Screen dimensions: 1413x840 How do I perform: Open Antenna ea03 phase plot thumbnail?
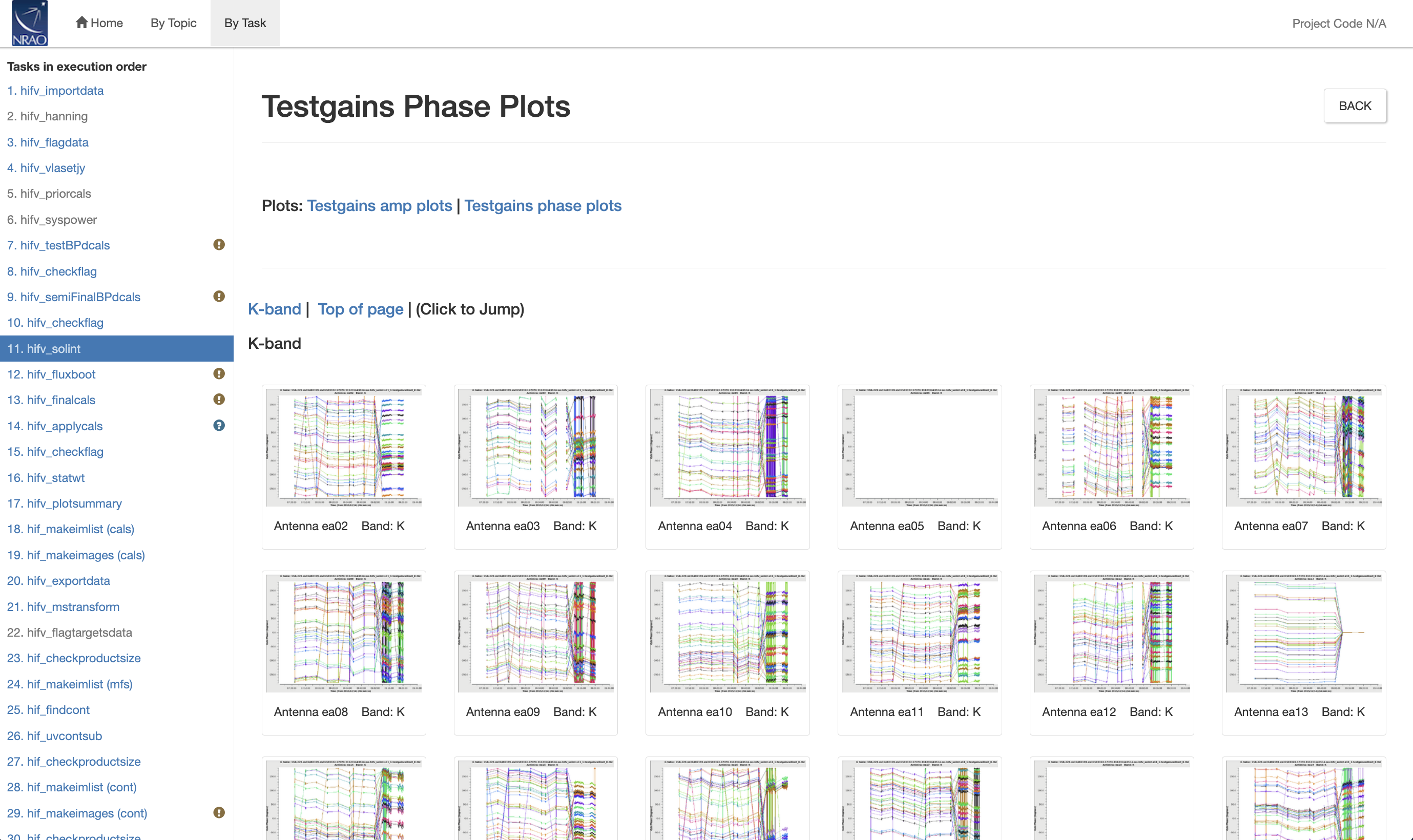535,447
